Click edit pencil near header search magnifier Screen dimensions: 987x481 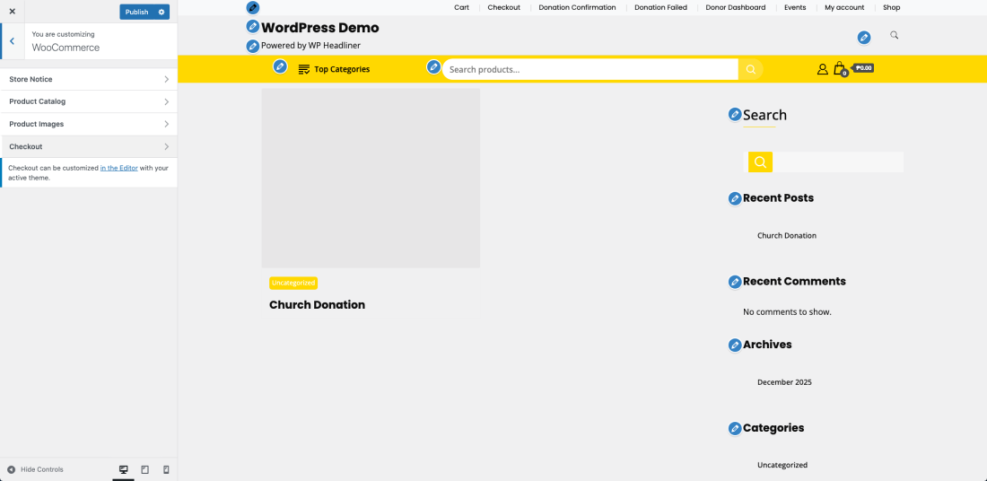click(x=864, y=38)
